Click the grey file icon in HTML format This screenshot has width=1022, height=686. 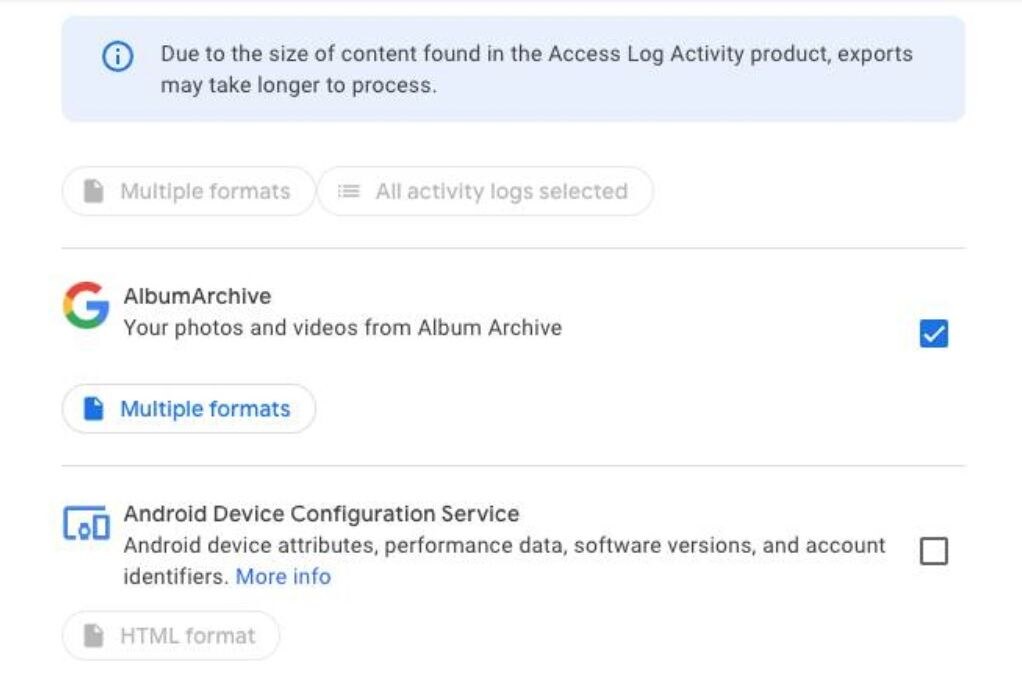click(x=94, y=636)
